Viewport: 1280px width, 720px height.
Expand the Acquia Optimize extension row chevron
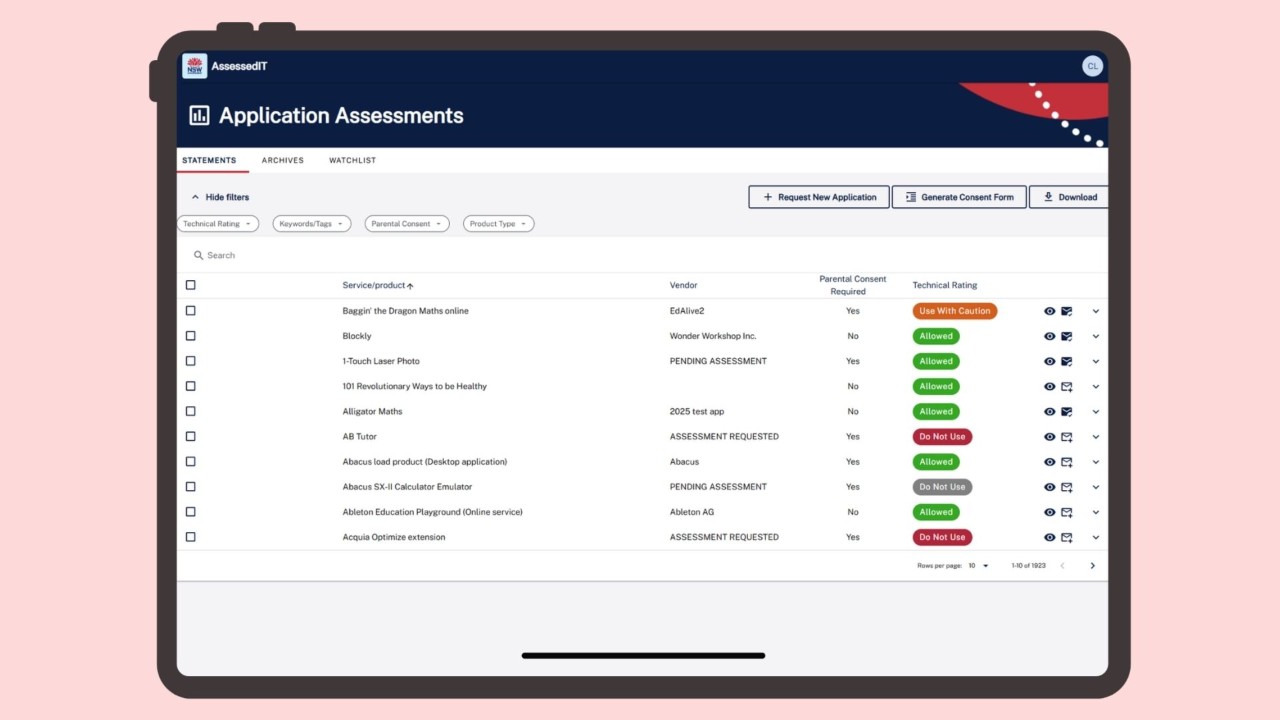[x=1095, y=537]
